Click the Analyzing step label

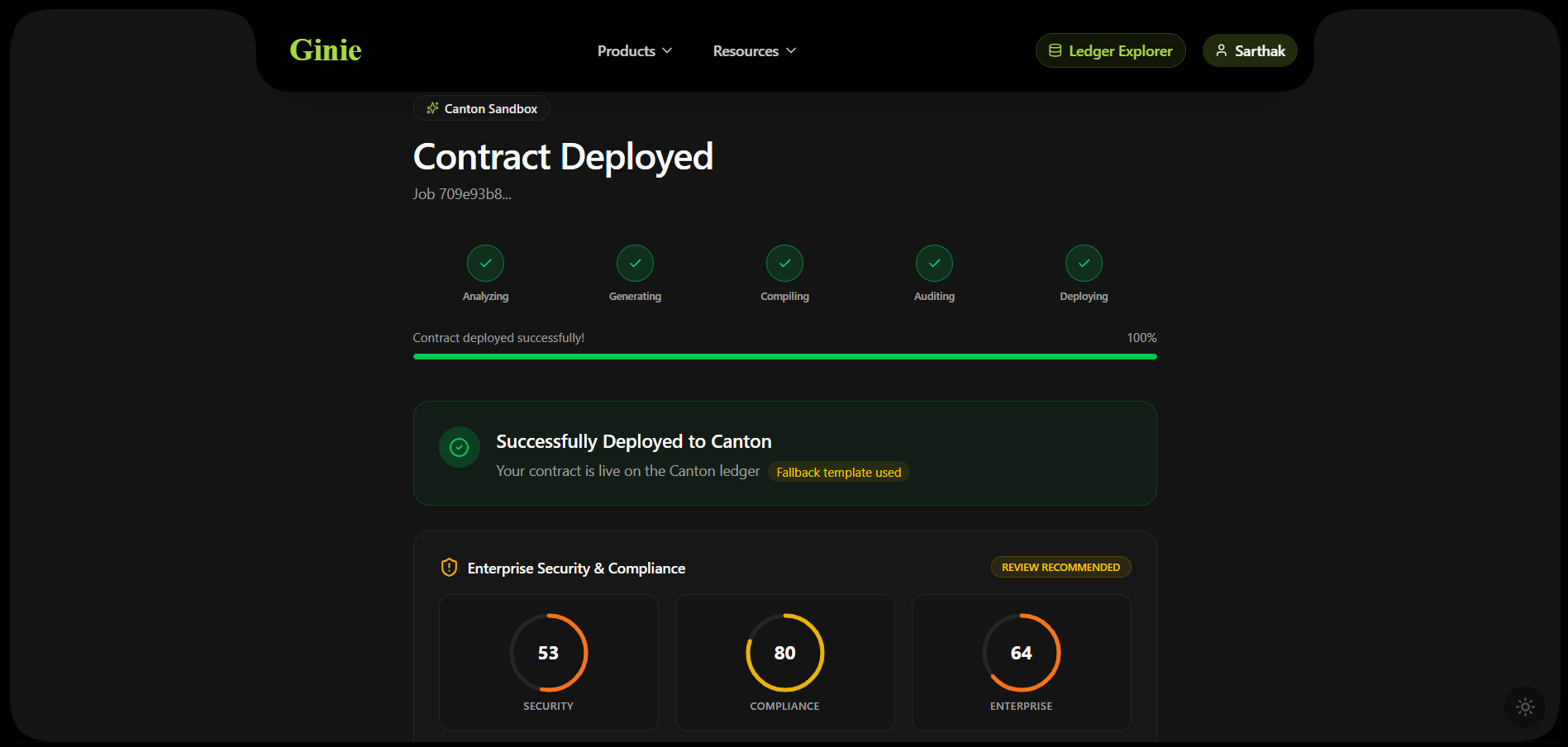(485, 297)
